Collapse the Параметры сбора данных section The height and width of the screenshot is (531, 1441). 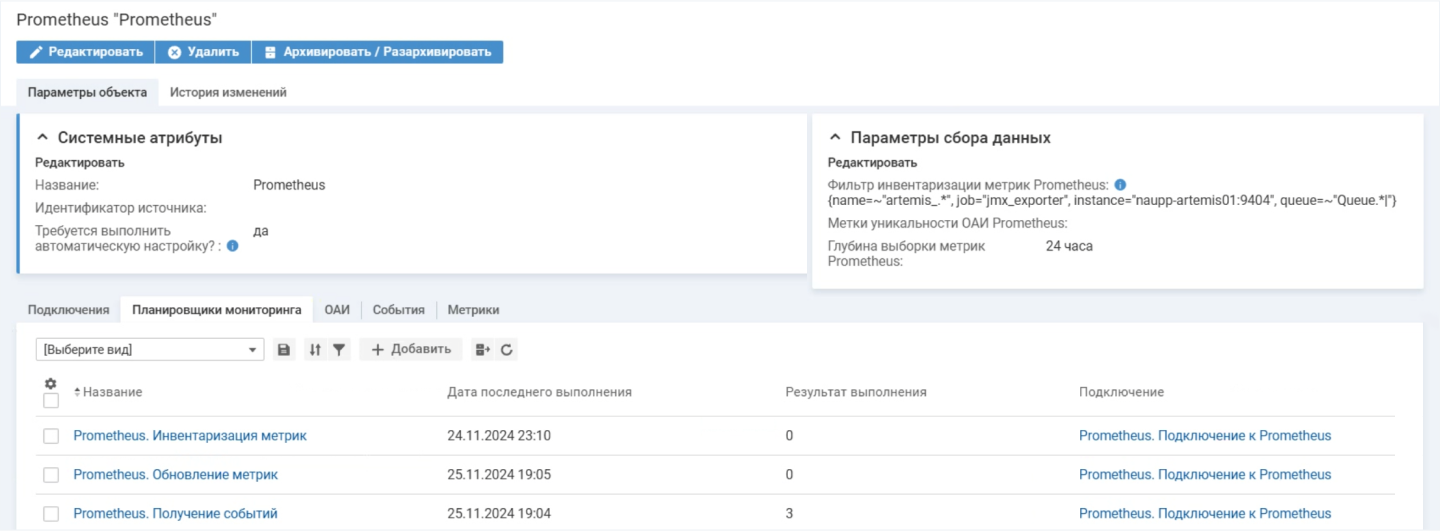coord(835,138)
